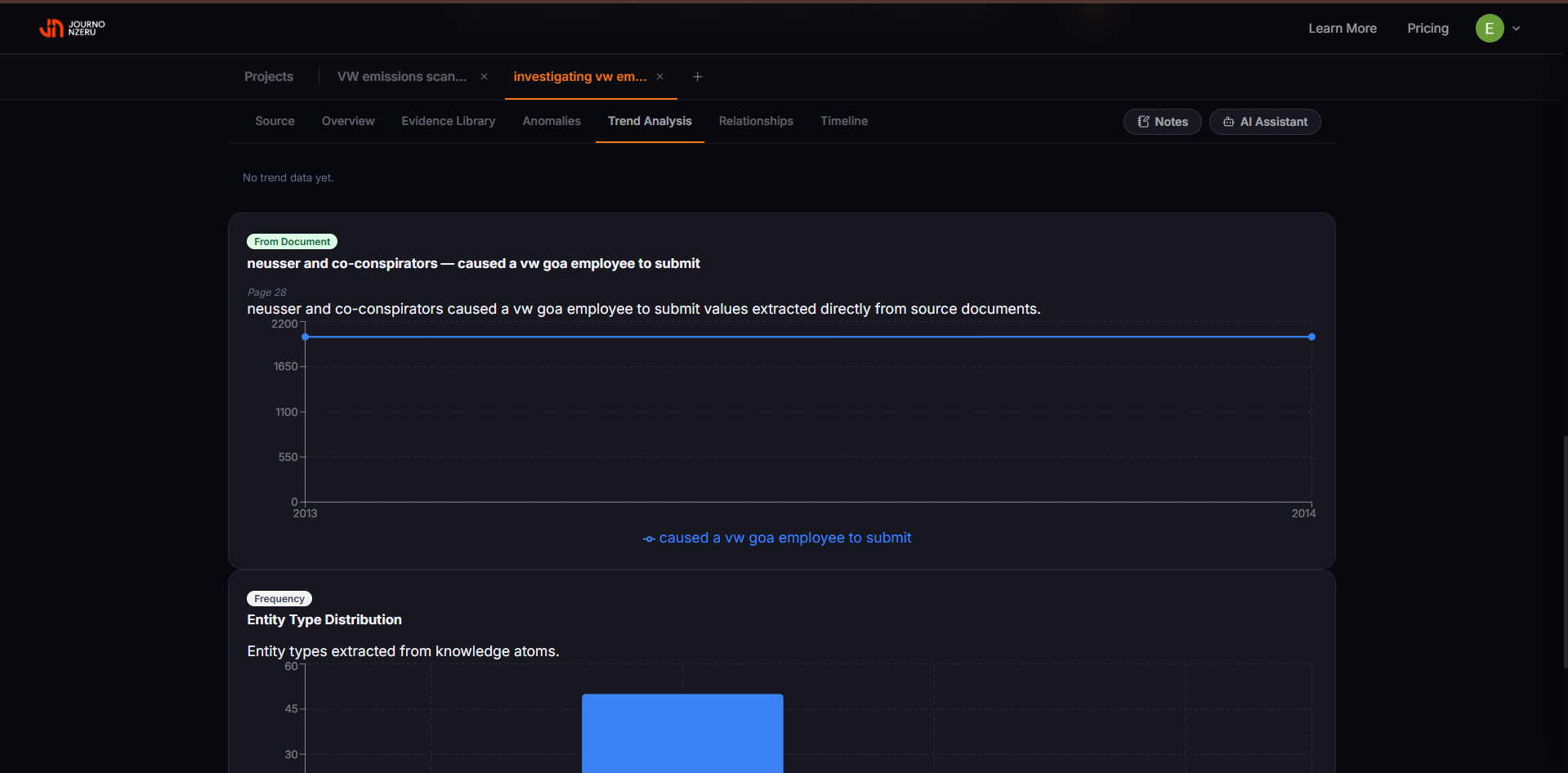This screenshot has height=773, width=1568.
Task: Click the page scrollbar thumb
Action: click(x=1565, y=552)
